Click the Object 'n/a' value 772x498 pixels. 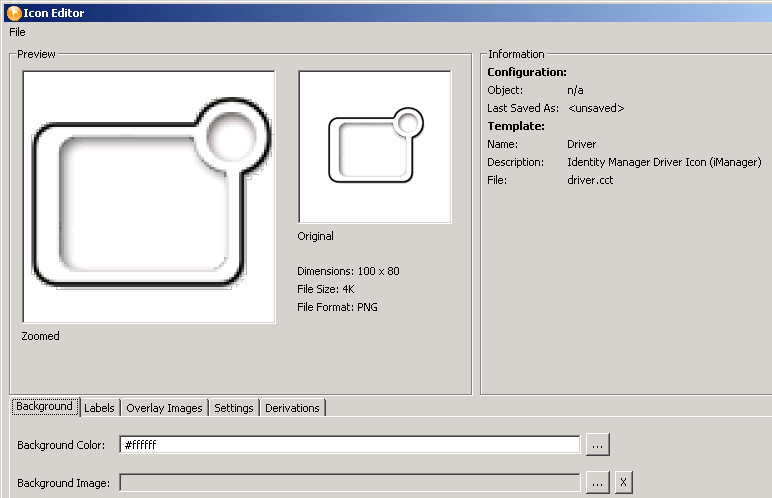click(575, 90)
